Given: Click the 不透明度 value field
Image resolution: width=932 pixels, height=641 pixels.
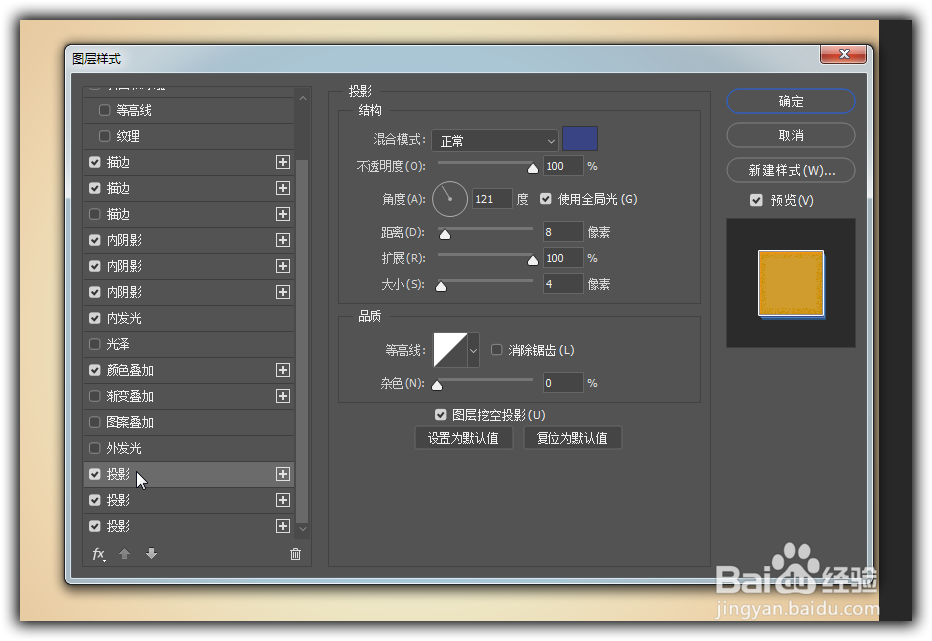Looking at the screenshot, I should (x=563, y=166).
